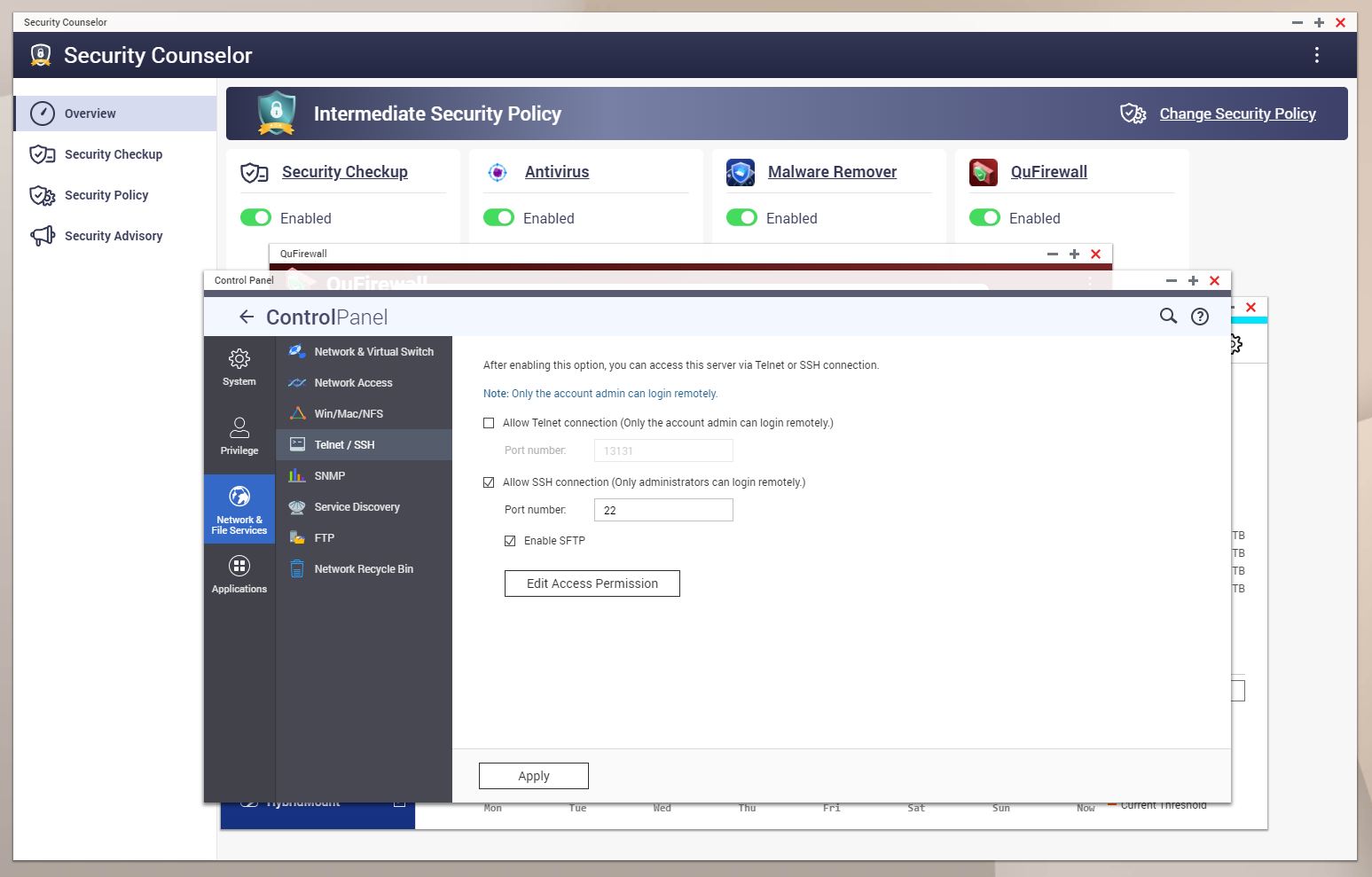Disable the Enable SFTP checkbox

(x=510, y=541)
